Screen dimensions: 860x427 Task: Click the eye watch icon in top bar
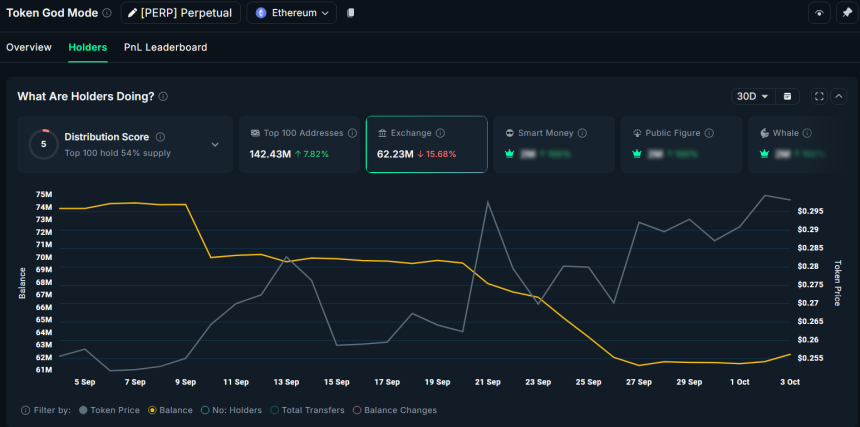(x=819, y=13)
